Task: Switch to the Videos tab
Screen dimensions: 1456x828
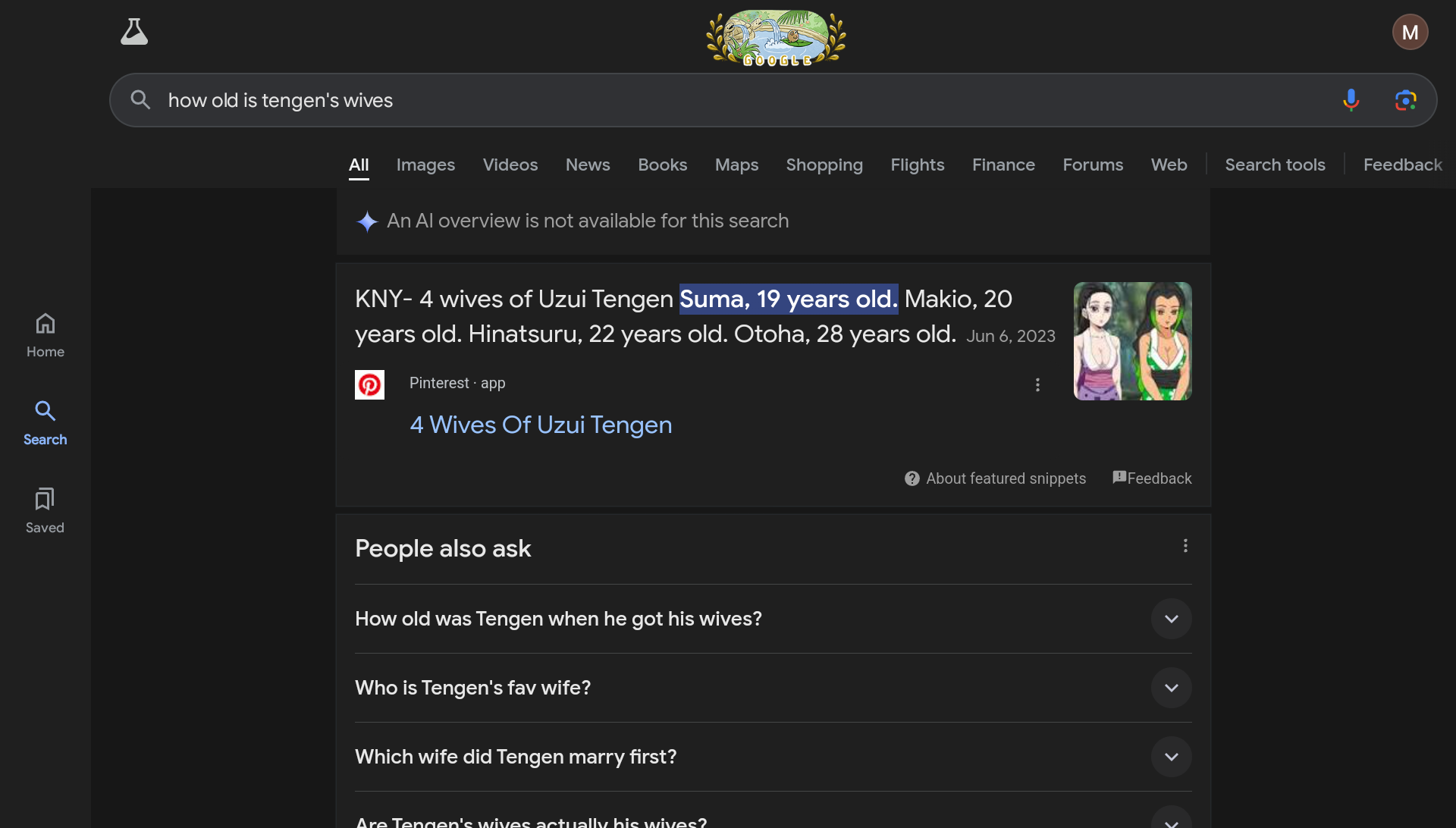Action: [510, 165]
